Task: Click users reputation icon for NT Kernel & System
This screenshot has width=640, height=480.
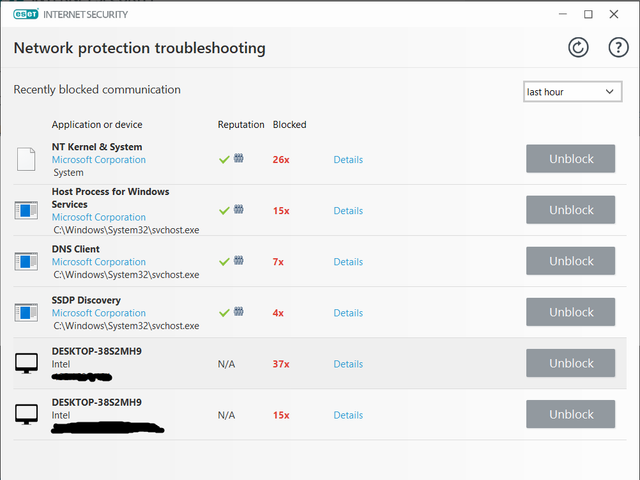Action: click(239, 158)
